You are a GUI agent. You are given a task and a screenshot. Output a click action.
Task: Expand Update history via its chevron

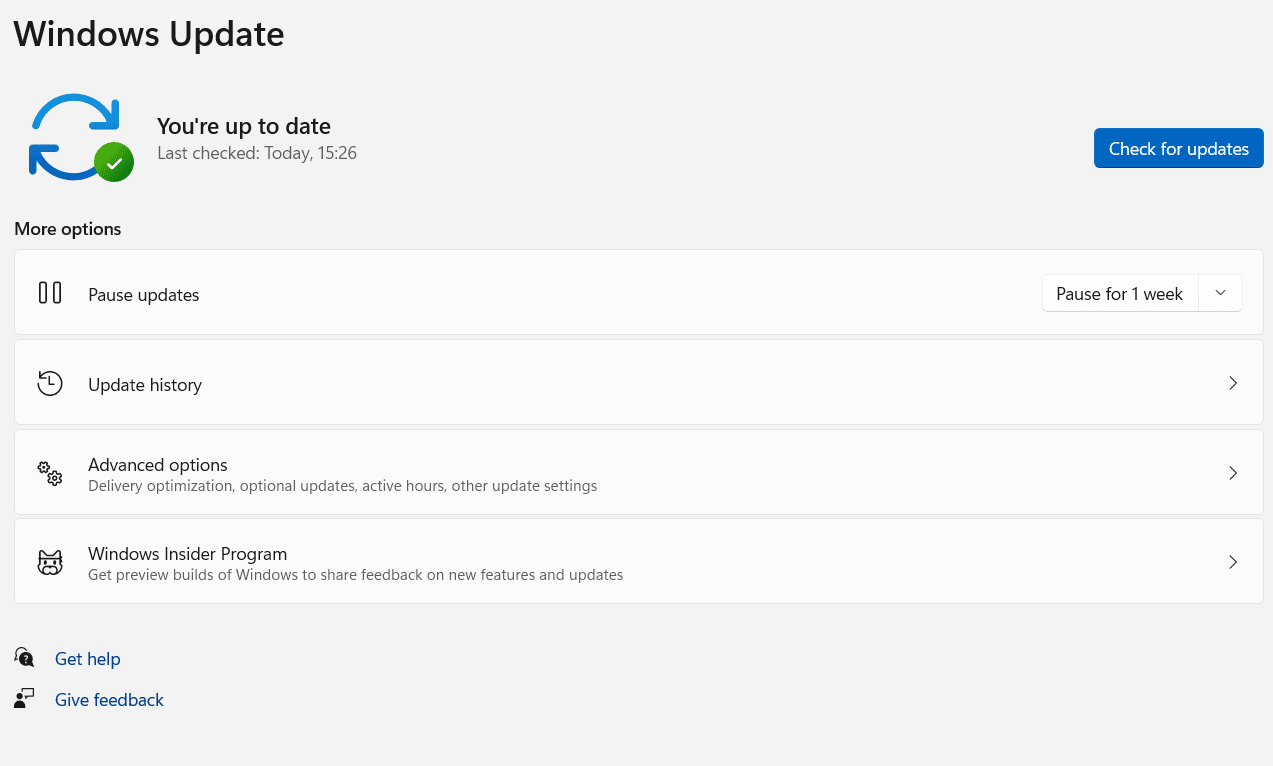tap(1233, 383)
